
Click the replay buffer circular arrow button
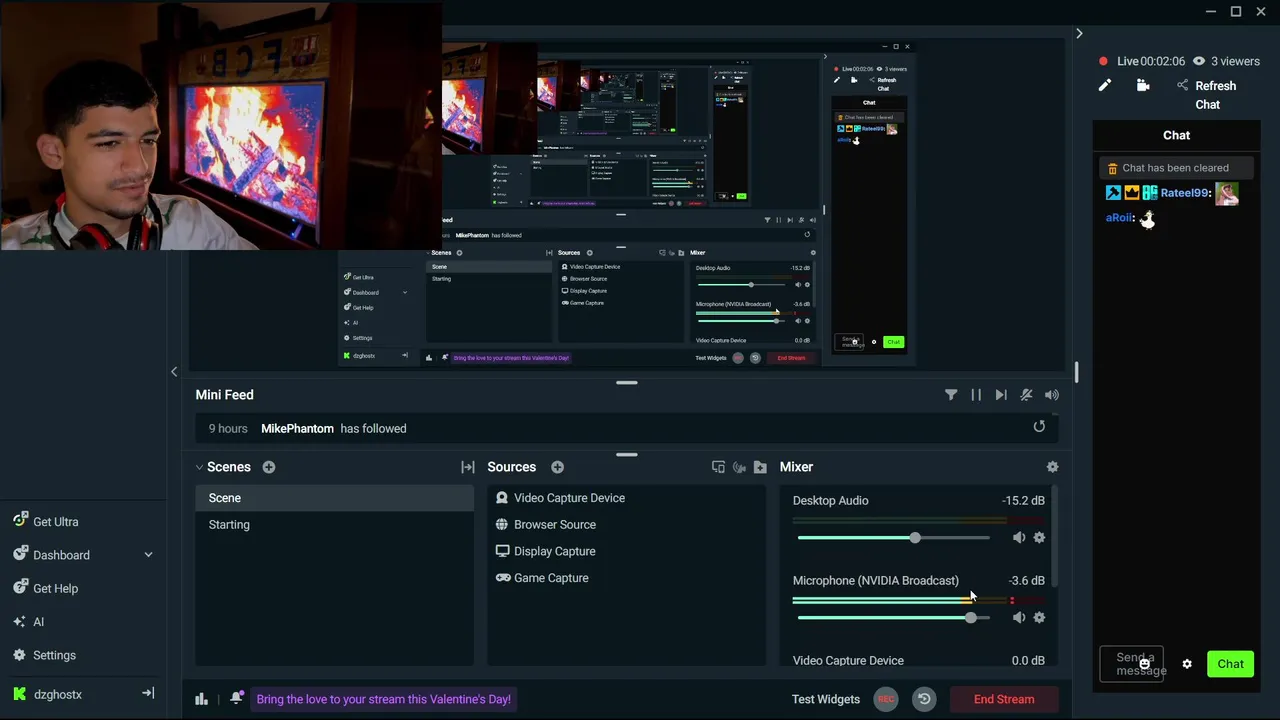(924, 699)
